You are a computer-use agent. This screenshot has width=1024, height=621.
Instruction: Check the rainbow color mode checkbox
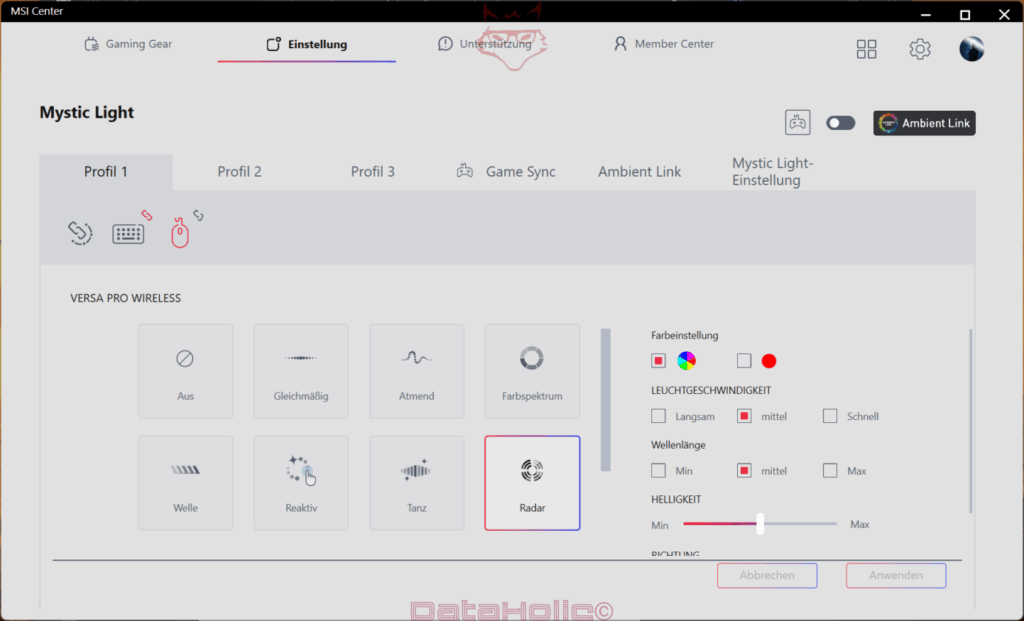[x=658, y=361]
